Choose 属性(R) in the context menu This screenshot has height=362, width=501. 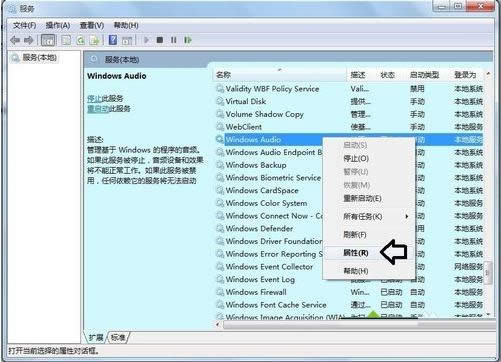356,253
